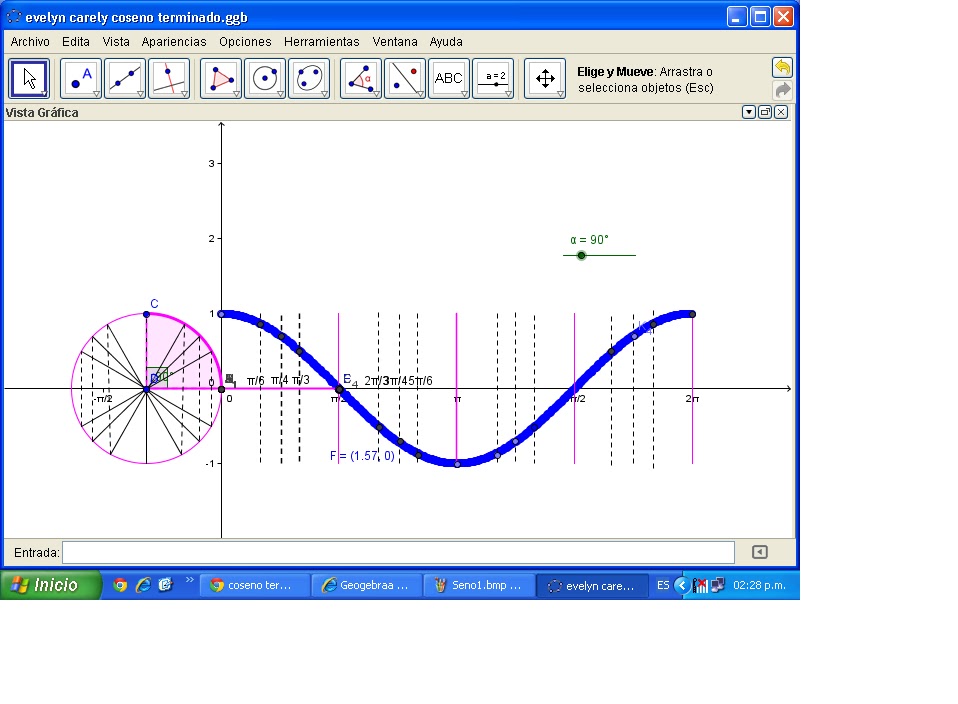Switch to the 'Seno1.bmp ...' taskbar window
958x704 pixels.
pyautogui.click(x=480, y=585)
